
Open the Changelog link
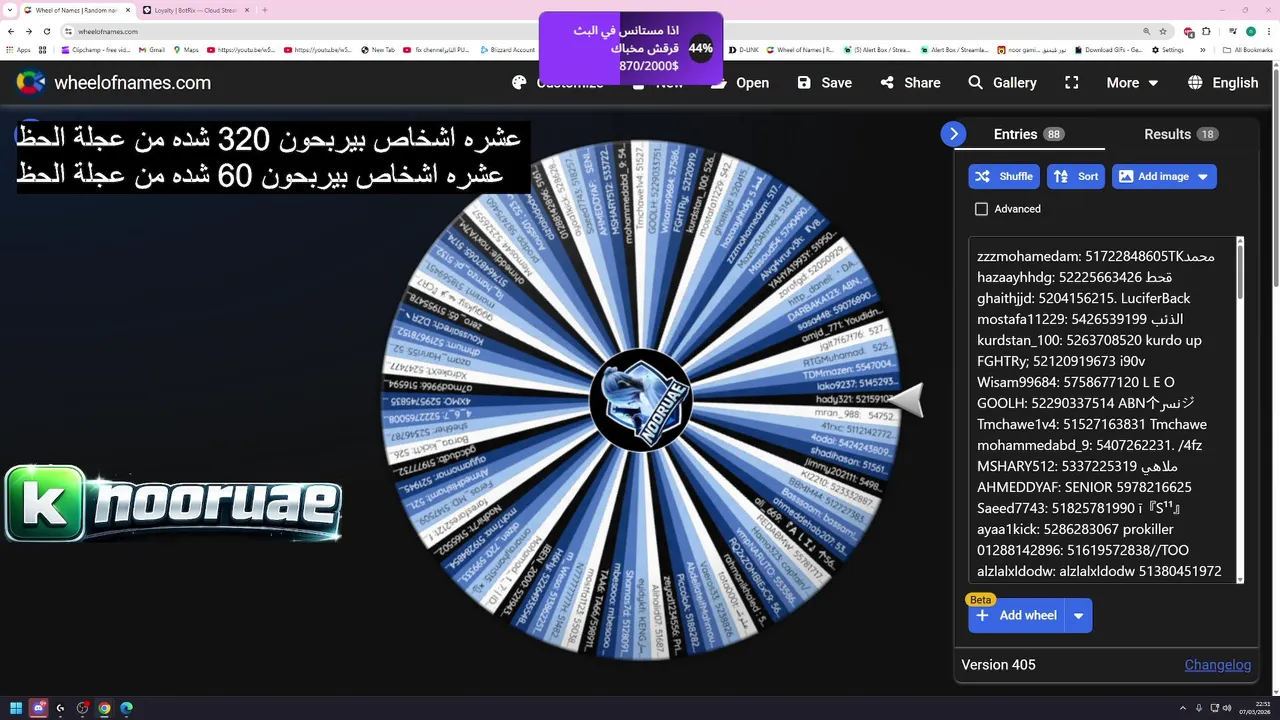1217,665
